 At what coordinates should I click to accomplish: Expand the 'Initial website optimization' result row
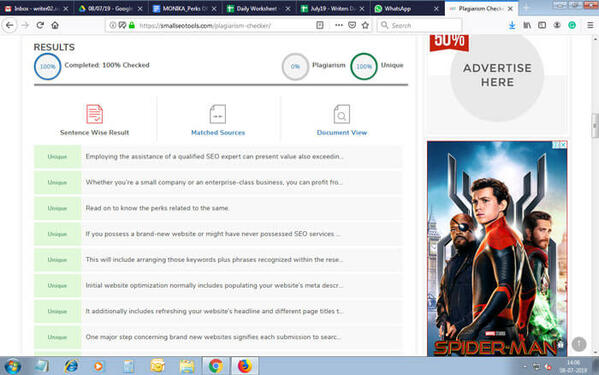point(218,285)
